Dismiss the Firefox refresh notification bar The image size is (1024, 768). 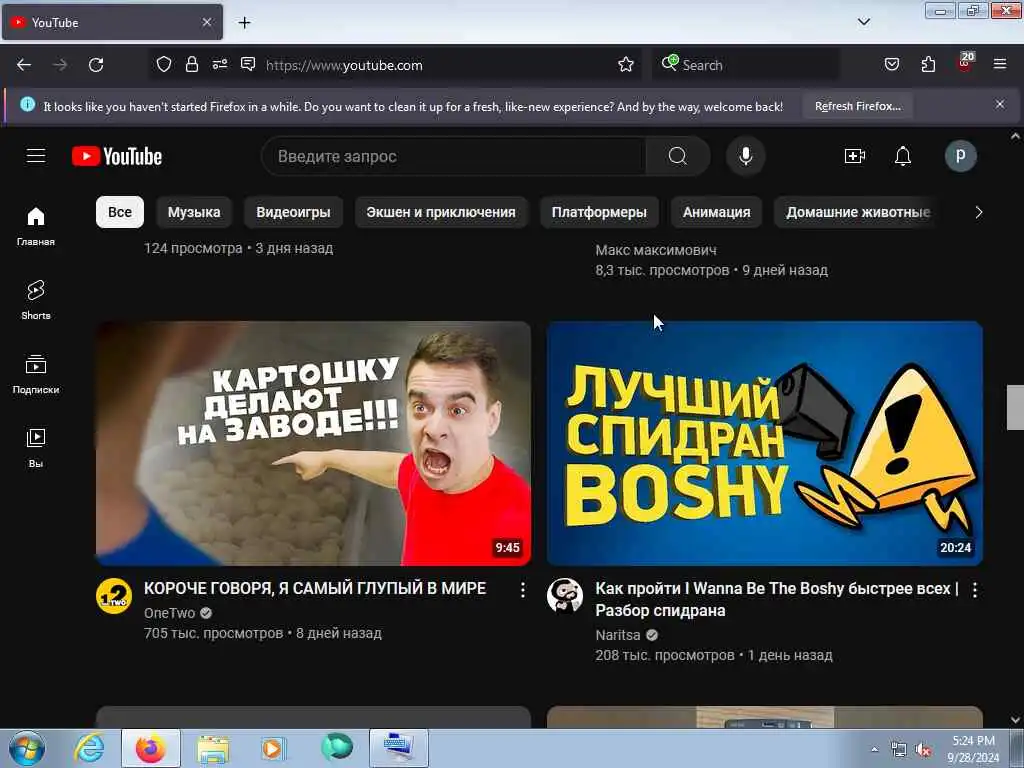[1000, 104]
